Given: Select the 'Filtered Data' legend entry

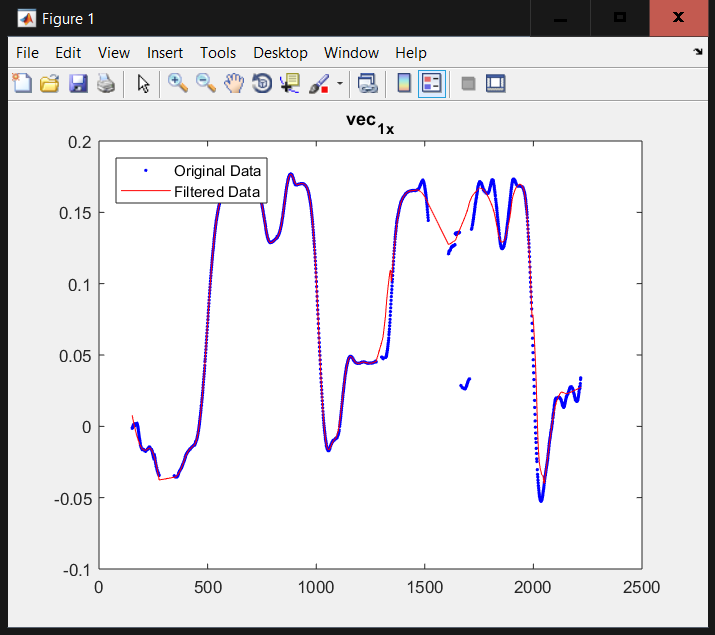Looking at the screenshot, I should point(217,192).
